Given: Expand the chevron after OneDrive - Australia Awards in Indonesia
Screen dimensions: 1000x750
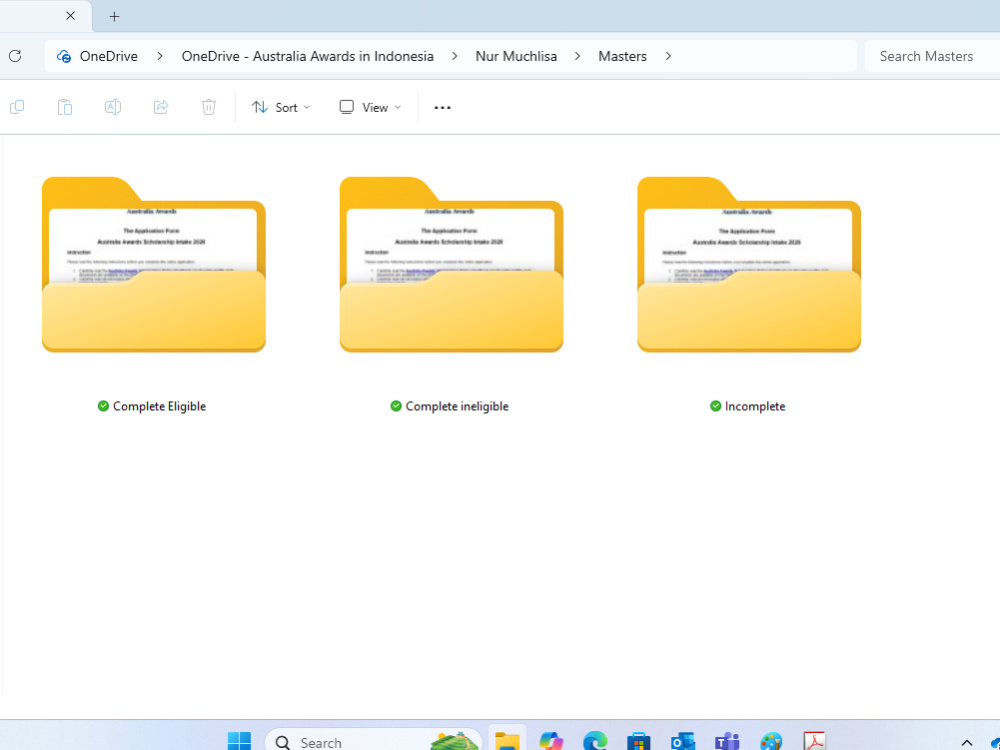Looking at the screenshot, I should (454, 56).
